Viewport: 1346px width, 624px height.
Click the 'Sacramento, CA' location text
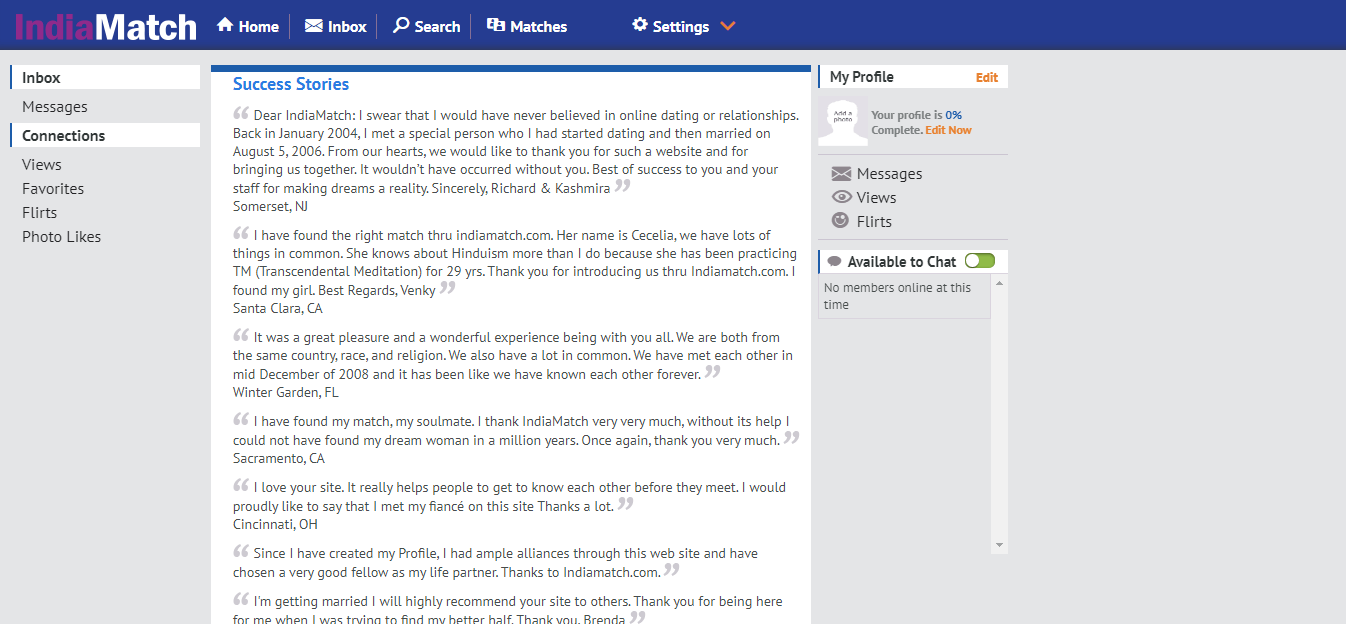279,459
